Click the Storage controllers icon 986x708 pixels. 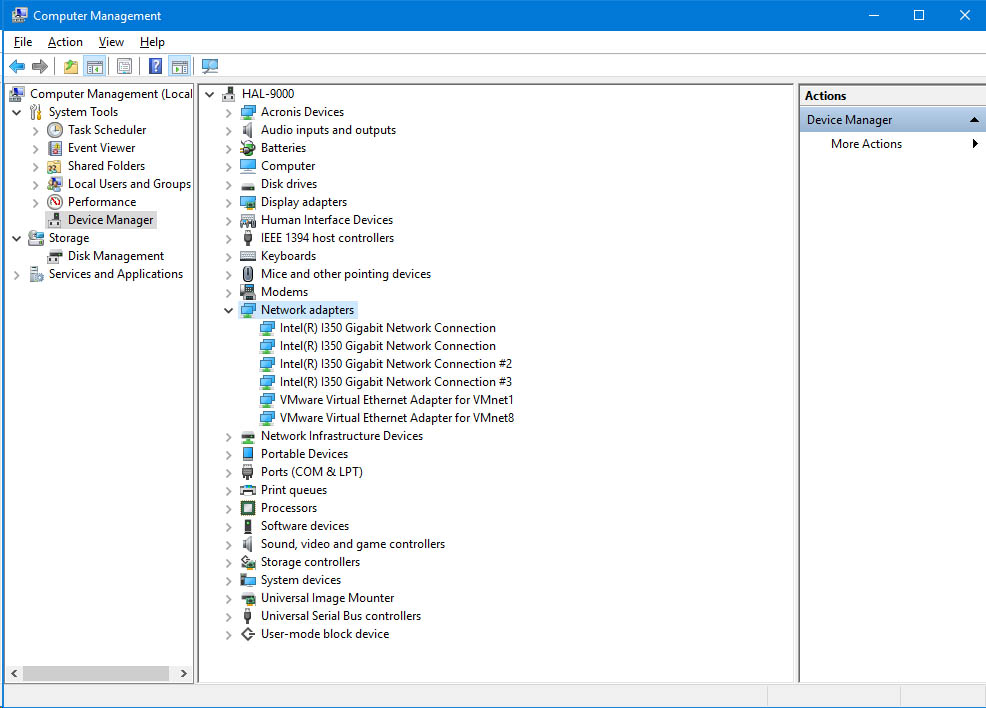click(248, 562)
